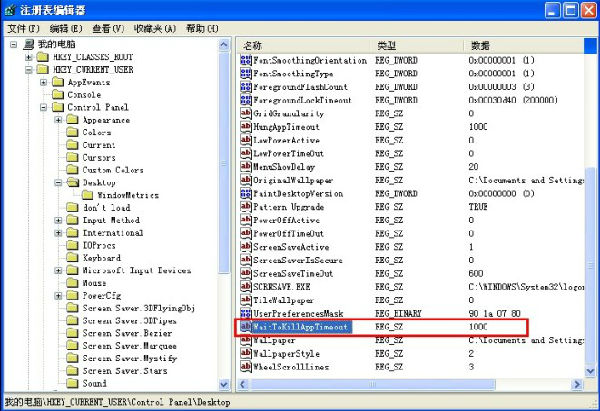Select the MenuShowDelay value icon
The image size is (600, 411).
247,166
